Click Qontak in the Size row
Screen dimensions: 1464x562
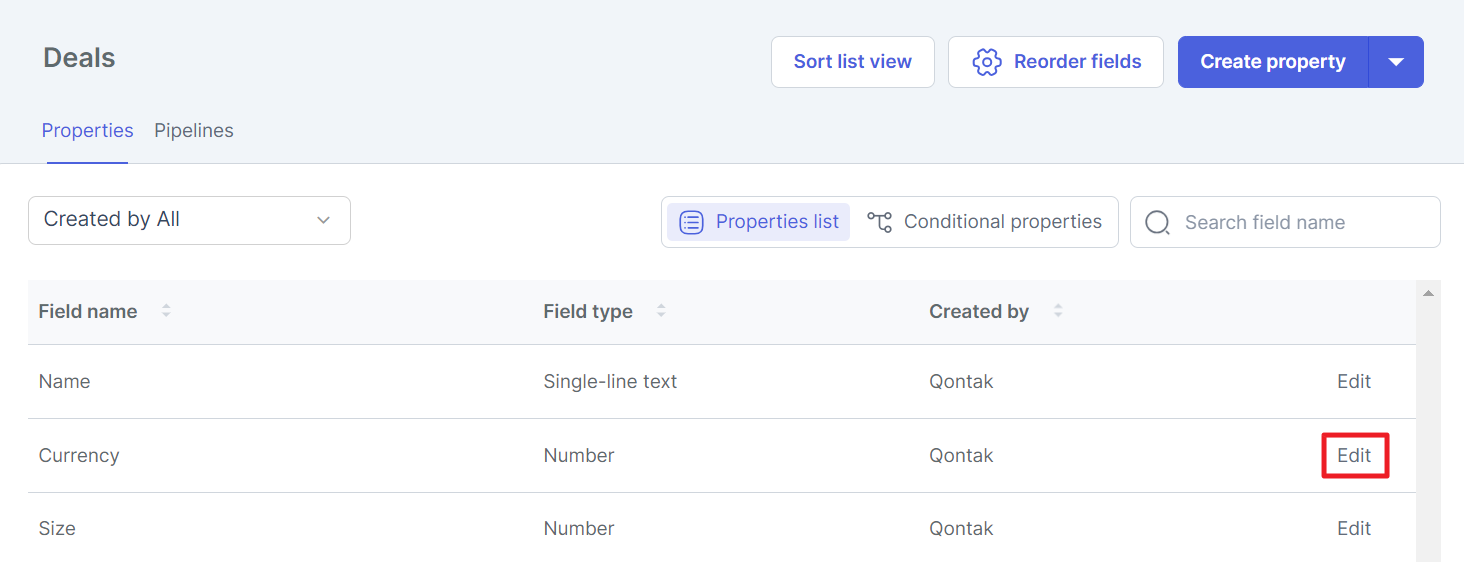click(961, 529)
